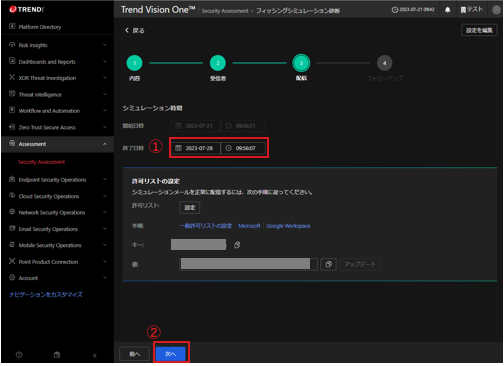The width and height of the screenshot is (504, 366).
Task: Click the 設定 allow list button
Action: 190,207
